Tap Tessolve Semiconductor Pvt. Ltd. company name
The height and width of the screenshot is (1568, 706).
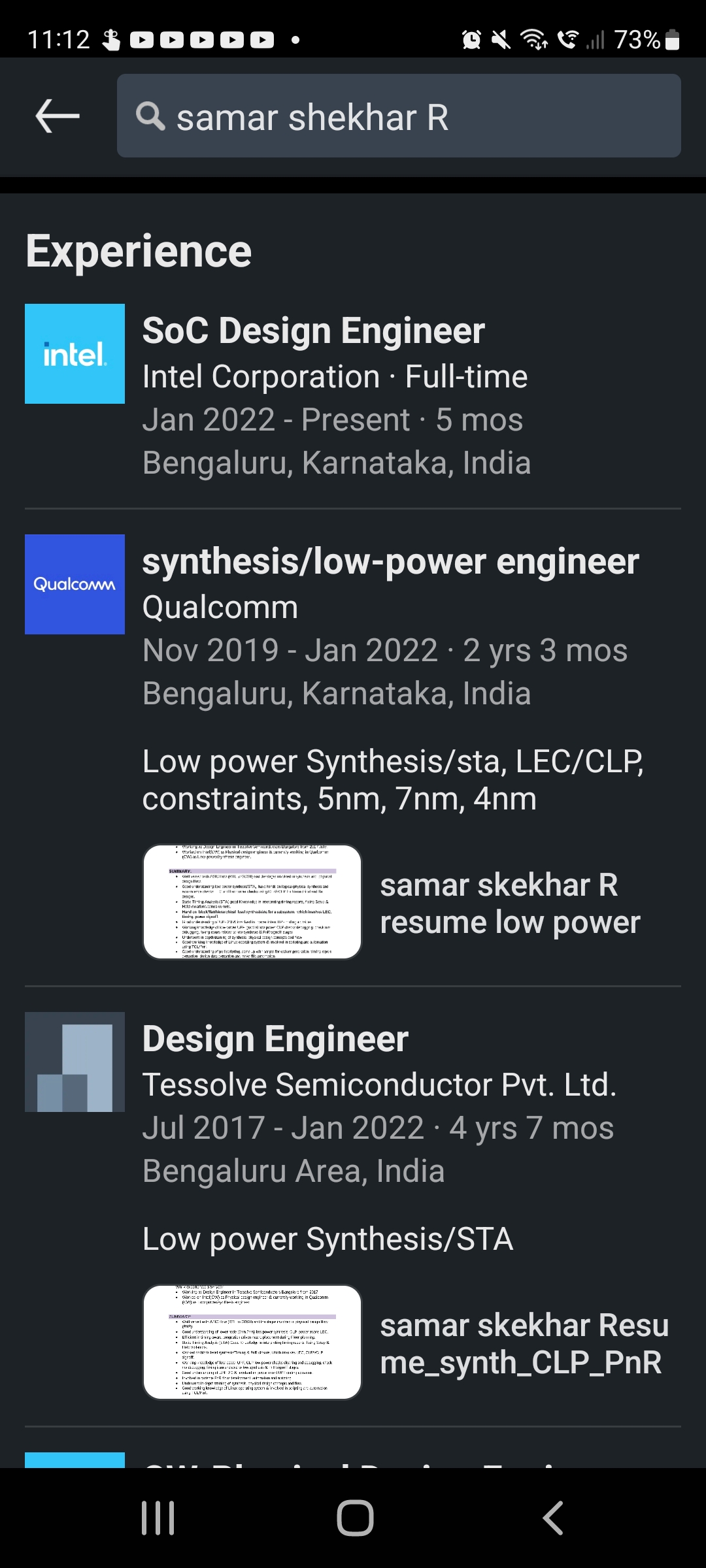[x=379, y=1085]
